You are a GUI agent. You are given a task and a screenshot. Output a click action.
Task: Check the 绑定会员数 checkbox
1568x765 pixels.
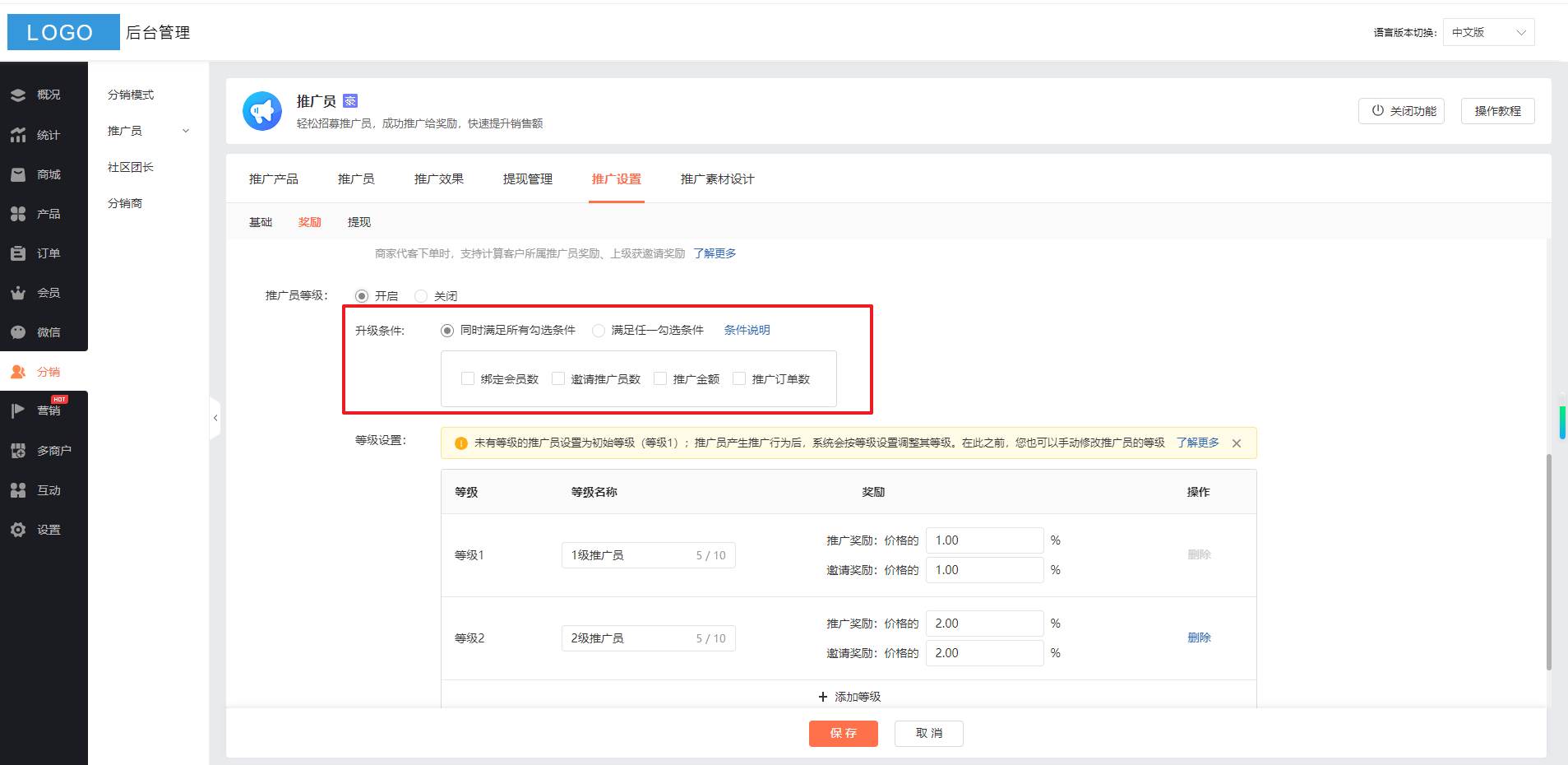coord(468,378)
